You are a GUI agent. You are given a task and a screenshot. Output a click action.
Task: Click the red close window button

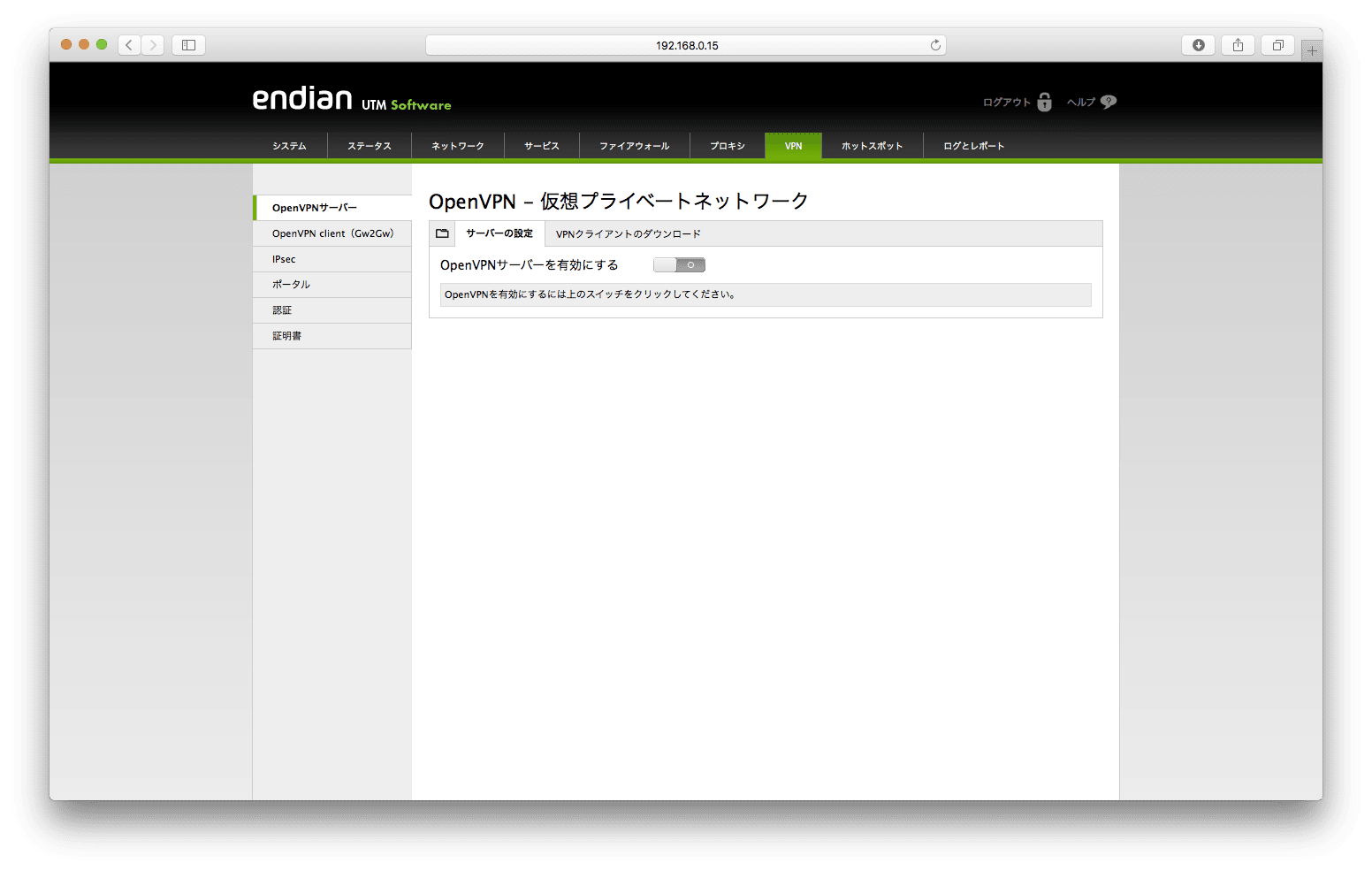(66, 44)
